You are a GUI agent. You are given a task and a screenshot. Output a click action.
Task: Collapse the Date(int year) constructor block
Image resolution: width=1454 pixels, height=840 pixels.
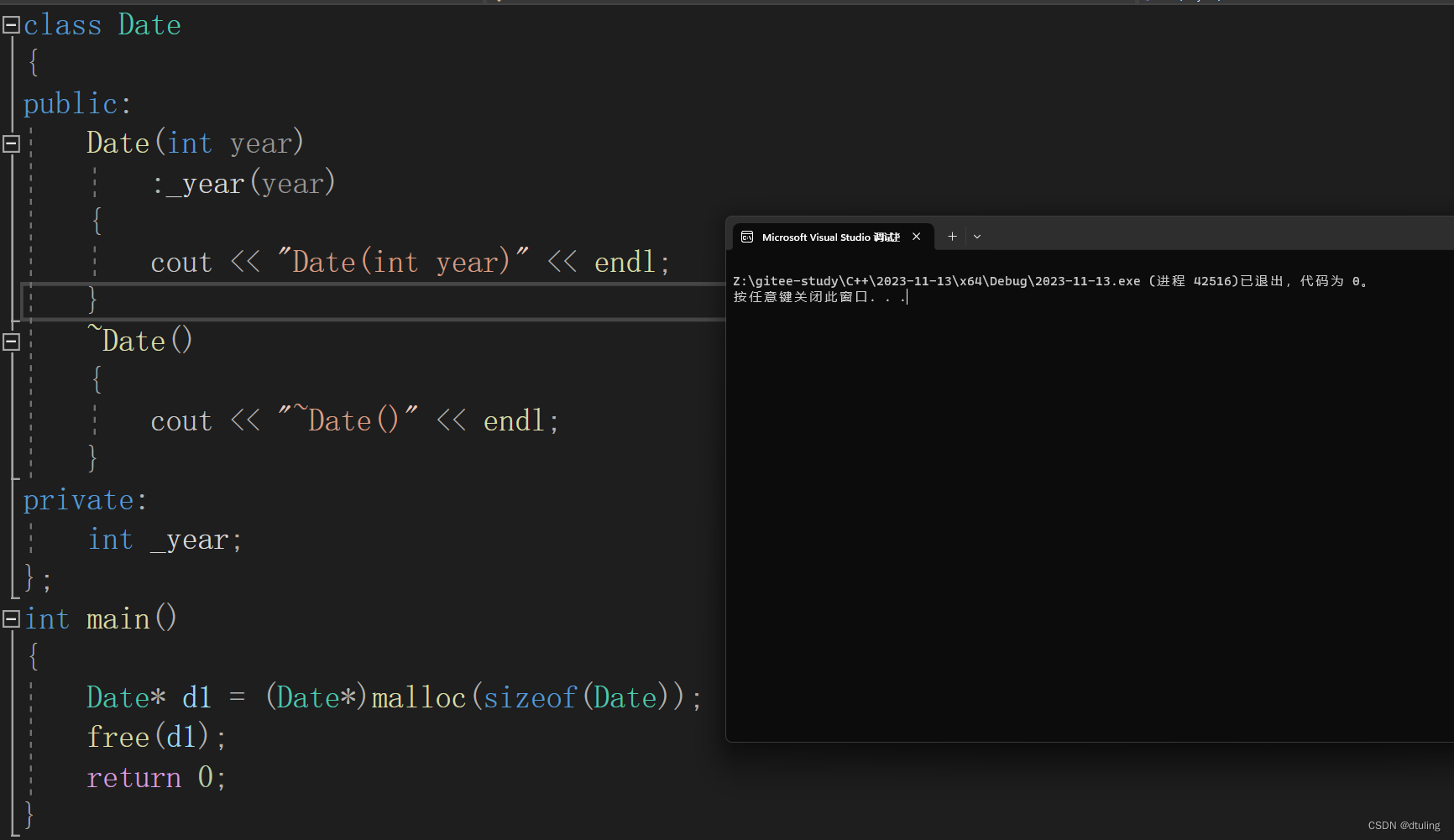(11, 143)
